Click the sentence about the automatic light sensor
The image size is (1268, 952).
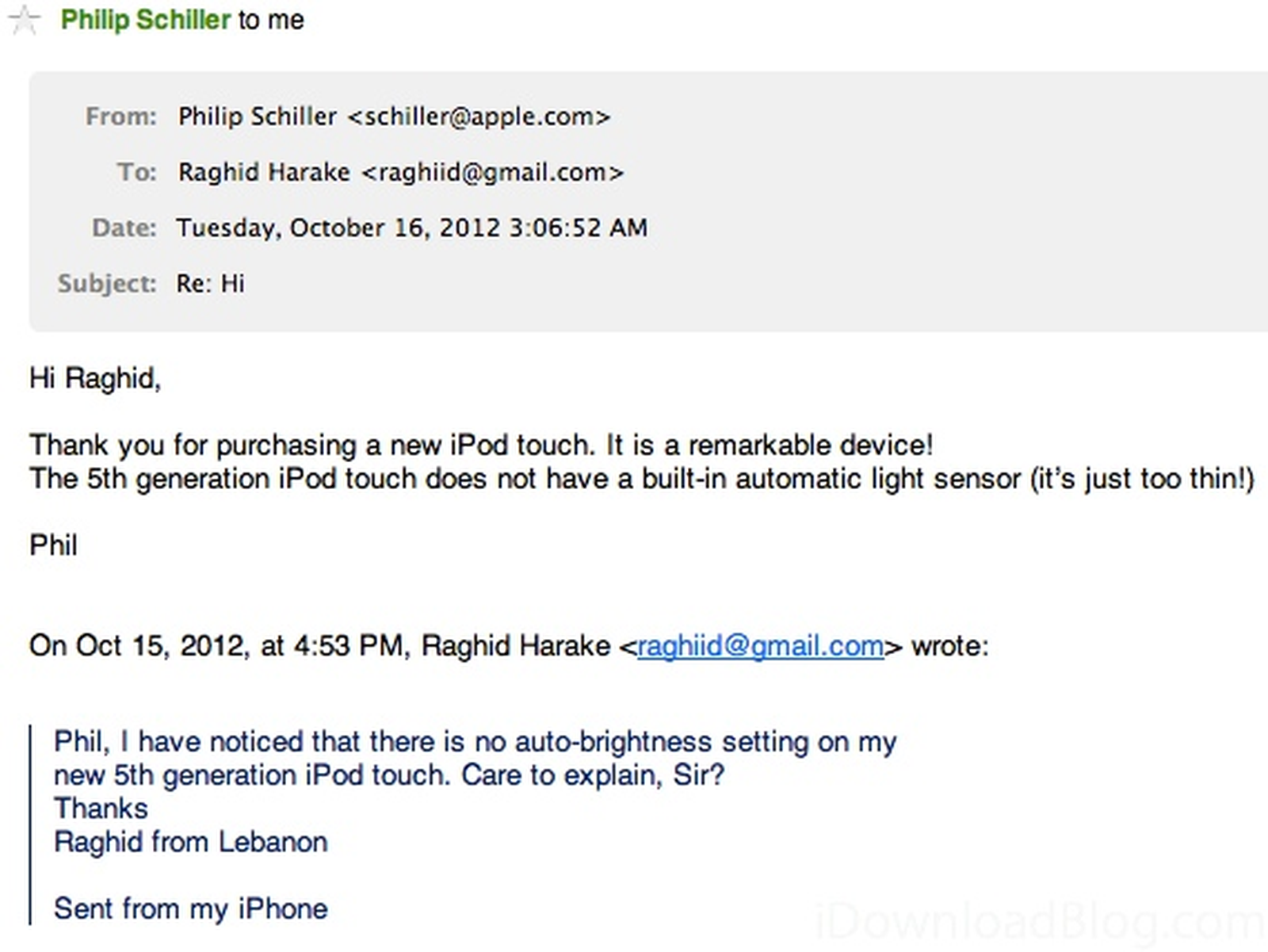point(641,479)
